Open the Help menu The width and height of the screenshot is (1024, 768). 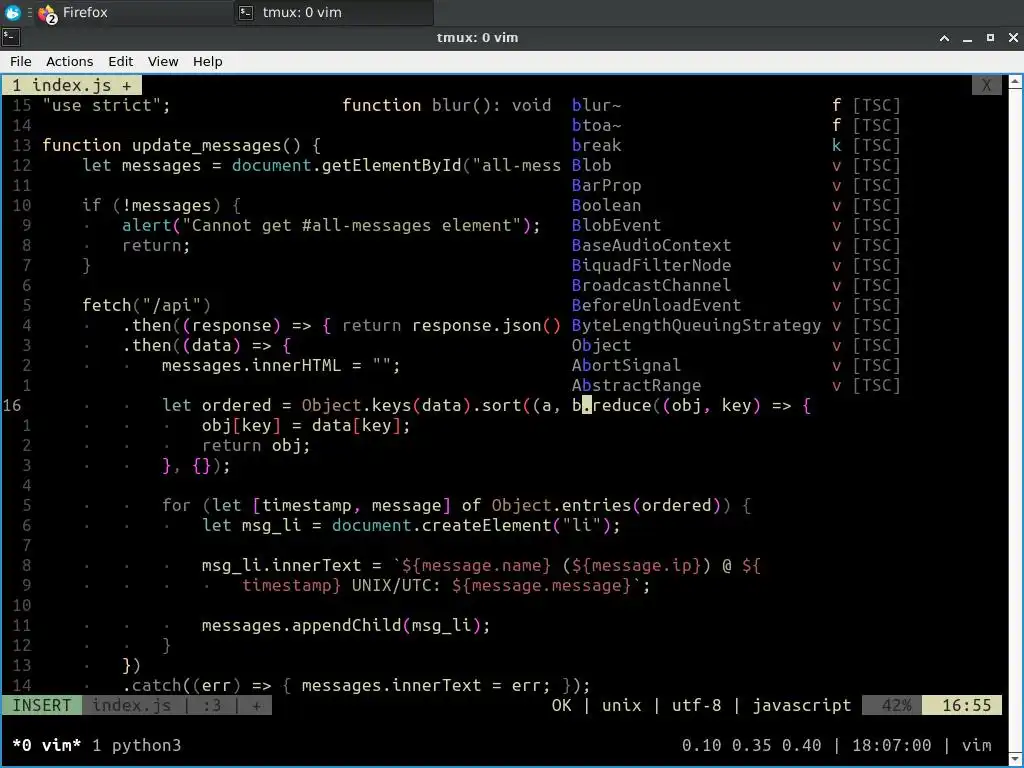tap(208, 61)
